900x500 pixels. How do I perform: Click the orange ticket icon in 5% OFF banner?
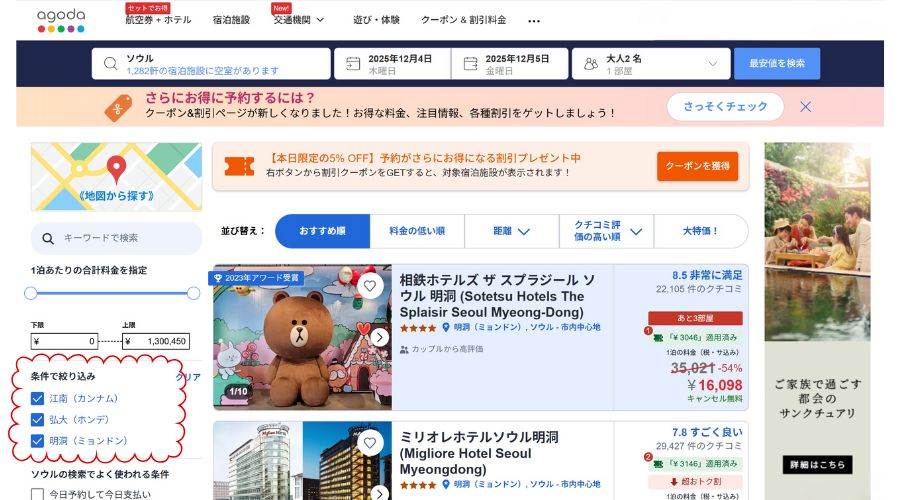239,166
